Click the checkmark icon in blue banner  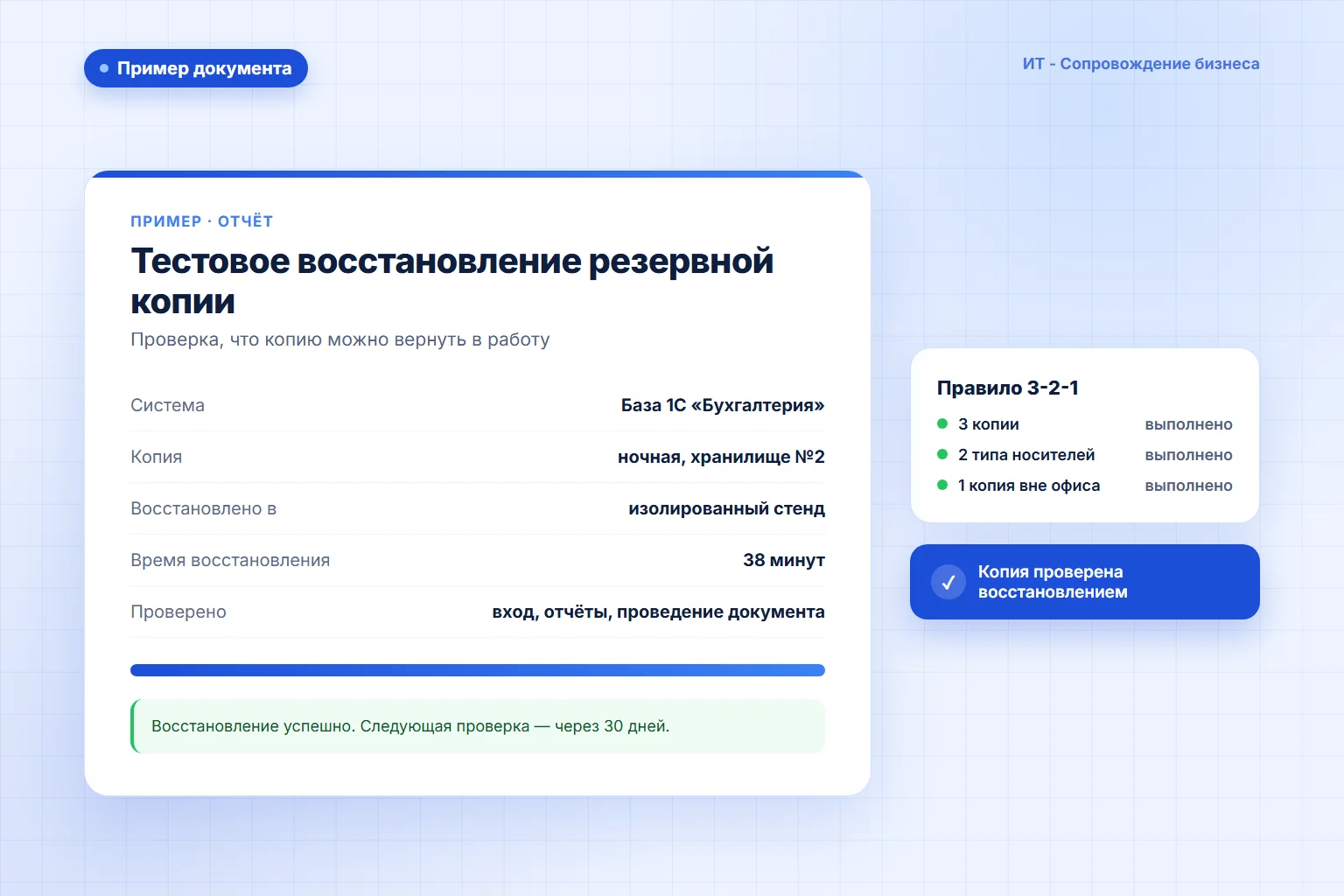coord(948,582)
